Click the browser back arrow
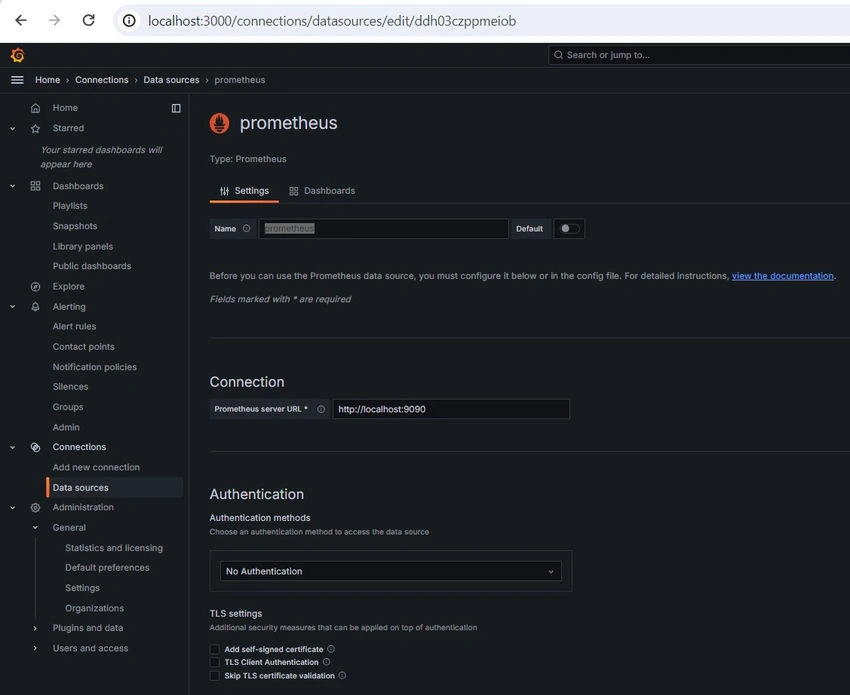850x695 pixels. [21, 21]
